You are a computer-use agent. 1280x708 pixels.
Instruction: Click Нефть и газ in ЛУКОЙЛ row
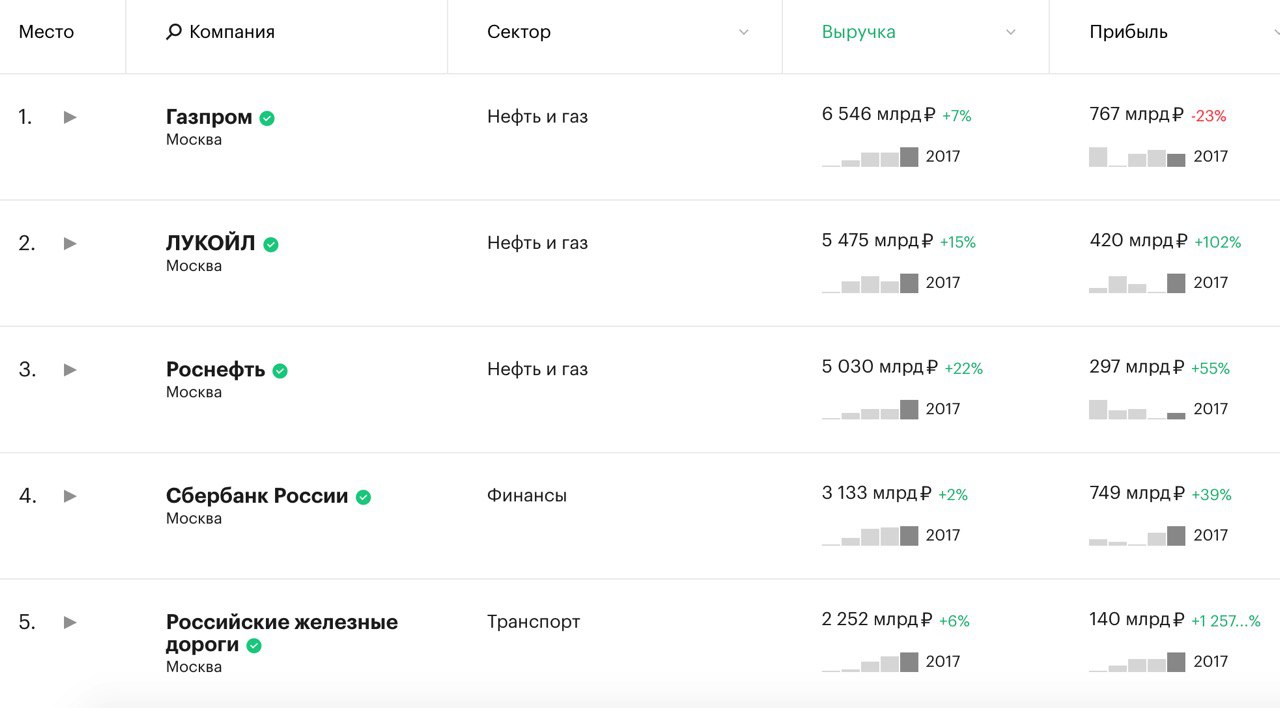(537, 243)
